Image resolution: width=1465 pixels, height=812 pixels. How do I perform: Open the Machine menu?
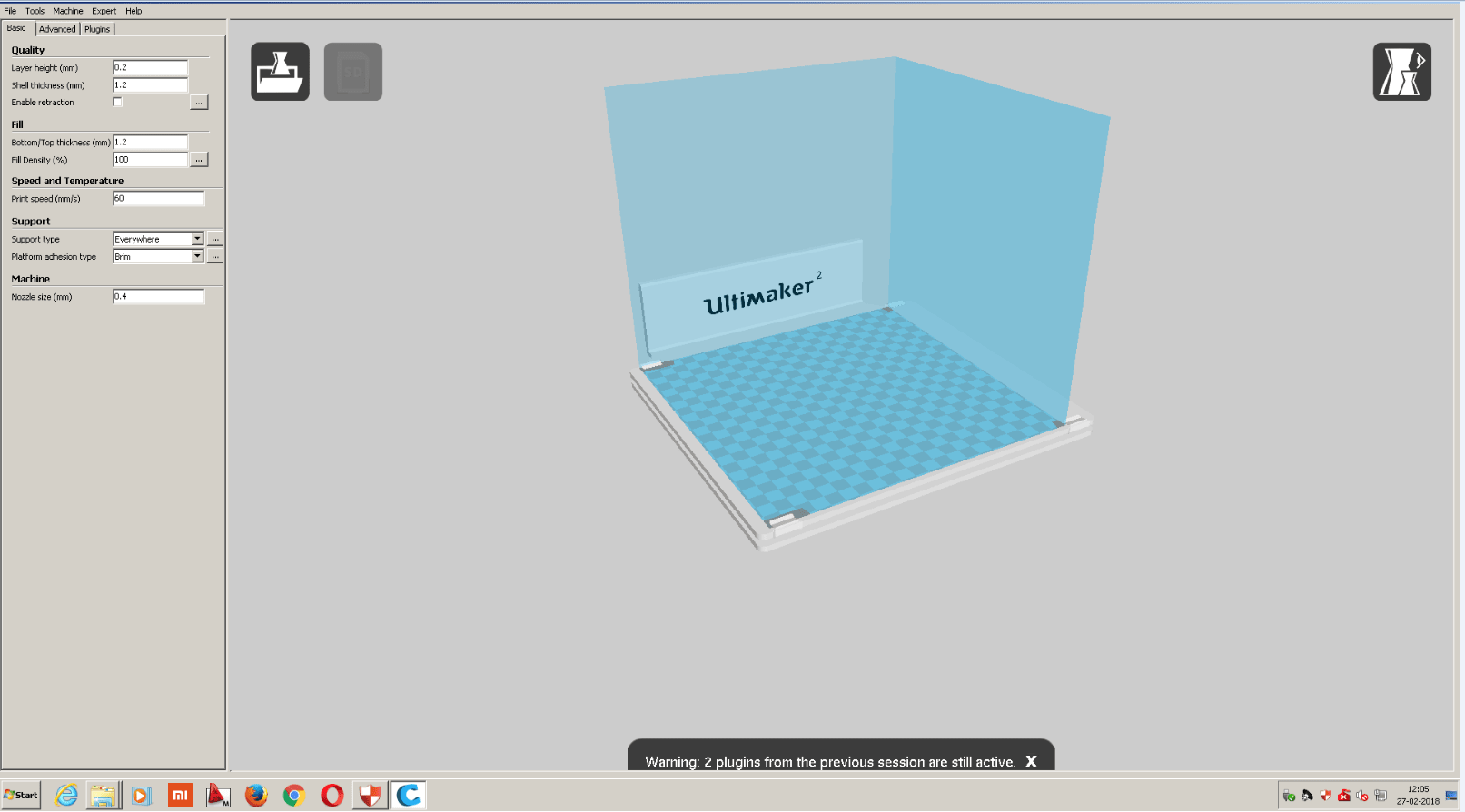click(x=68, y=11)
